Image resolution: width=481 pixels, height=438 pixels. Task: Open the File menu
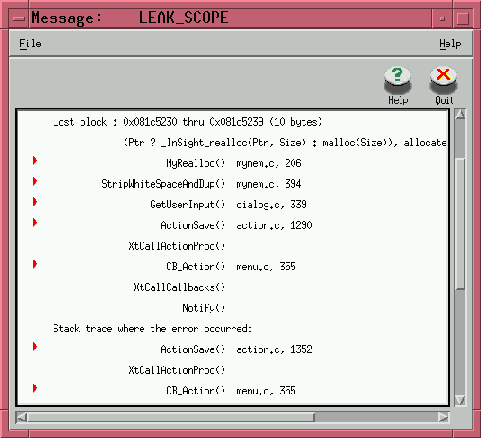pyautogui.click(x=30, y=44)
